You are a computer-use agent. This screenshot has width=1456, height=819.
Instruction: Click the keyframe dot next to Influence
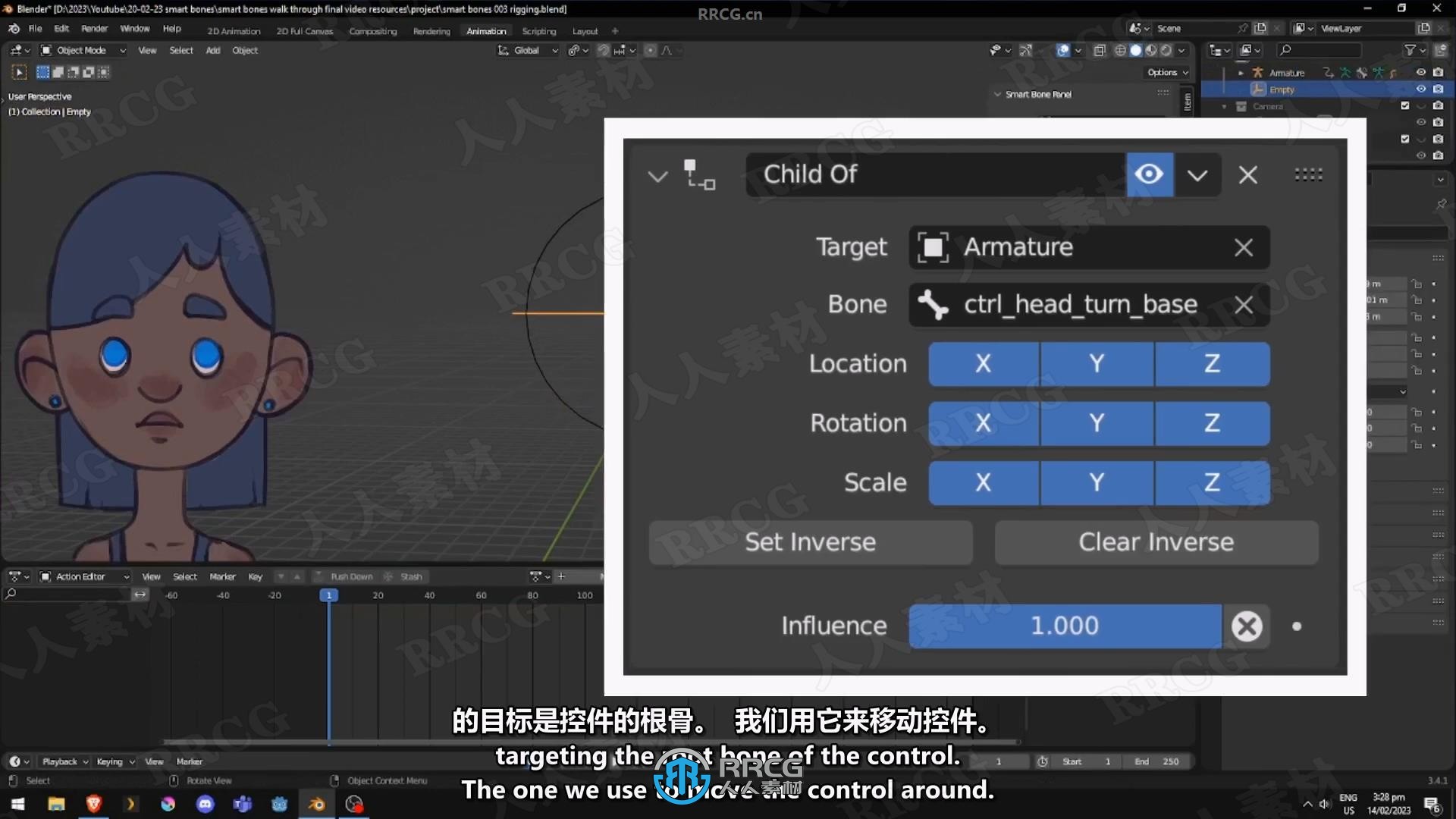pyautogui.click(x=1294, y=625)
